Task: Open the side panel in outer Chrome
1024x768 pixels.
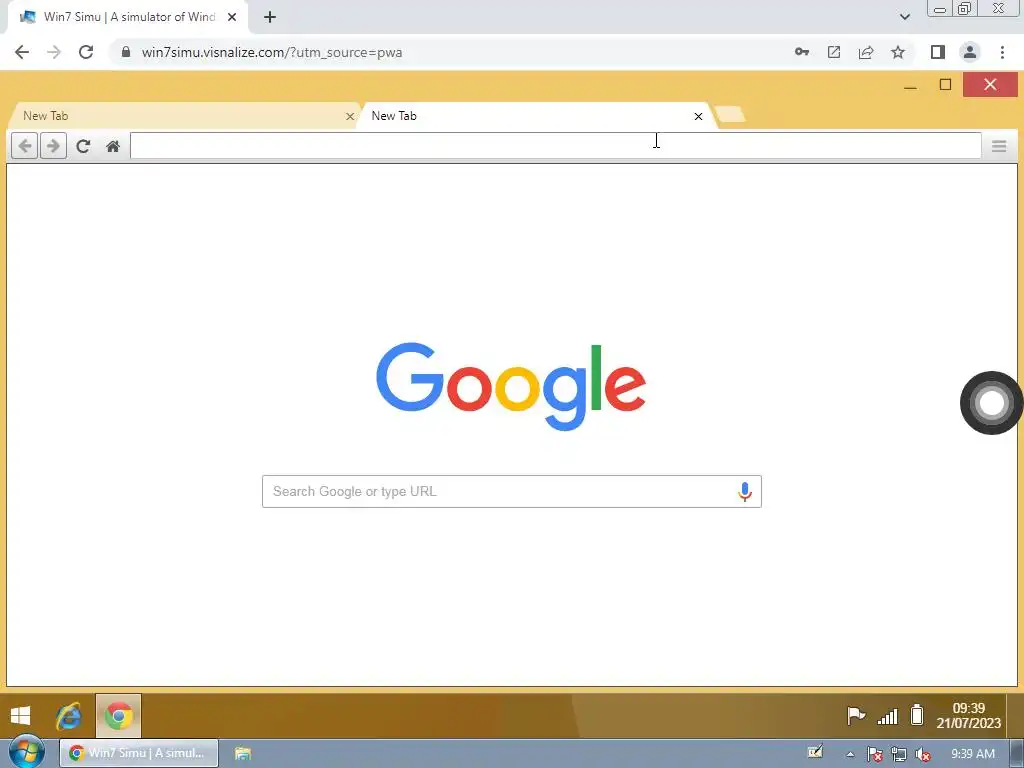Action: [938, 52]
